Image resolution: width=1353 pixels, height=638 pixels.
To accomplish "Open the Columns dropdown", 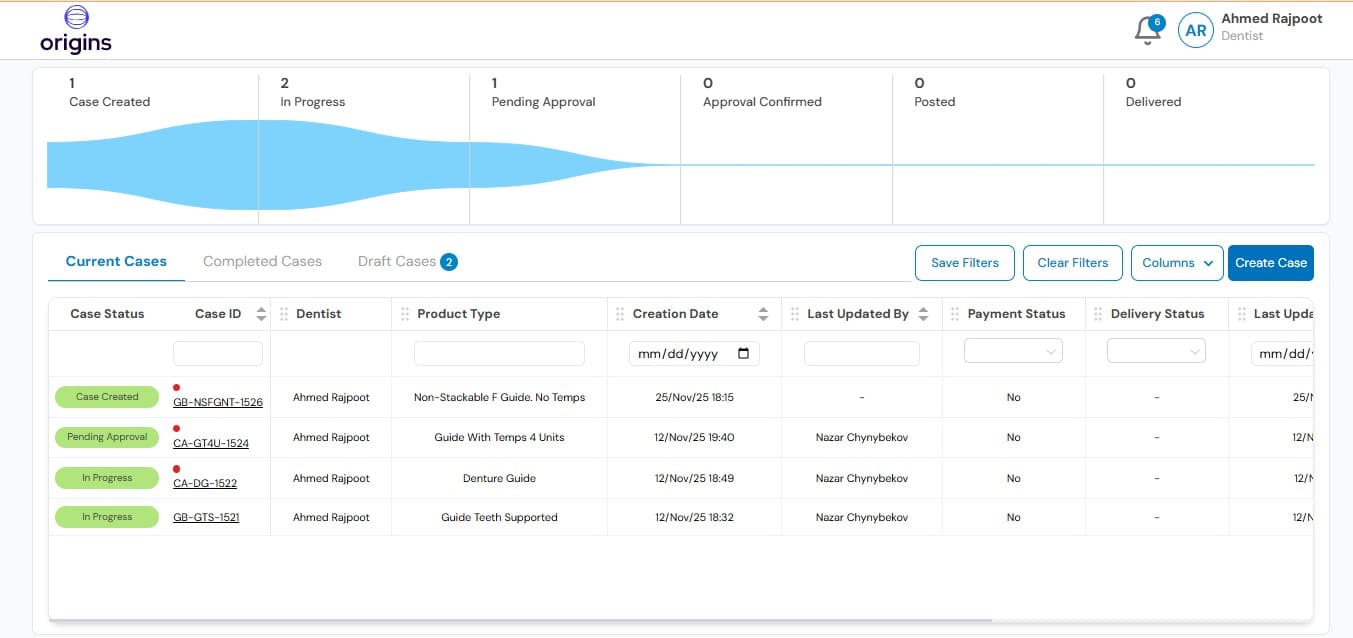I will (x=1177, y=263).
